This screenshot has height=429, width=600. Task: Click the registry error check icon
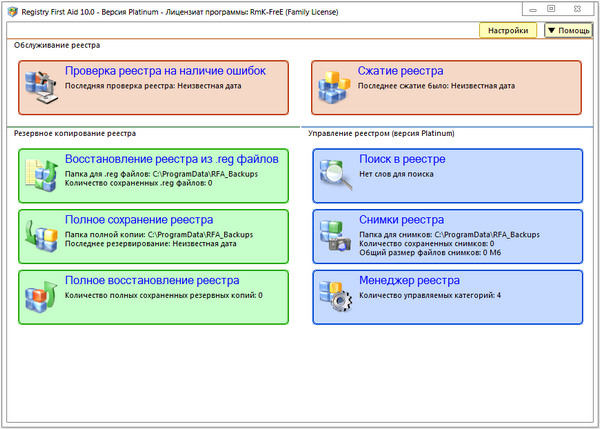coord(42,87)
